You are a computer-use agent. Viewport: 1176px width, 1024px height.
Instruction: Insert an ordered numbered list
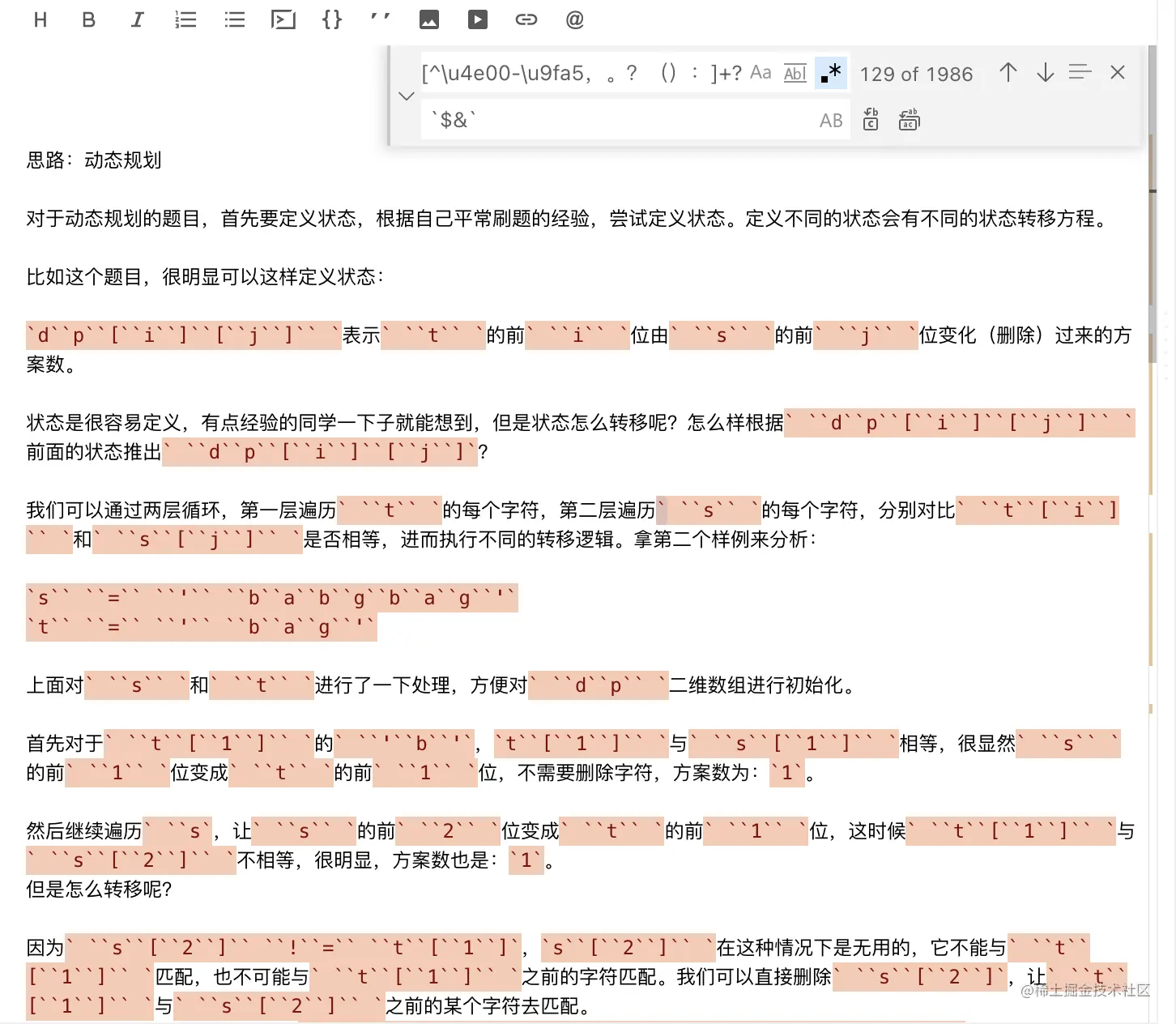pos(185,19)
